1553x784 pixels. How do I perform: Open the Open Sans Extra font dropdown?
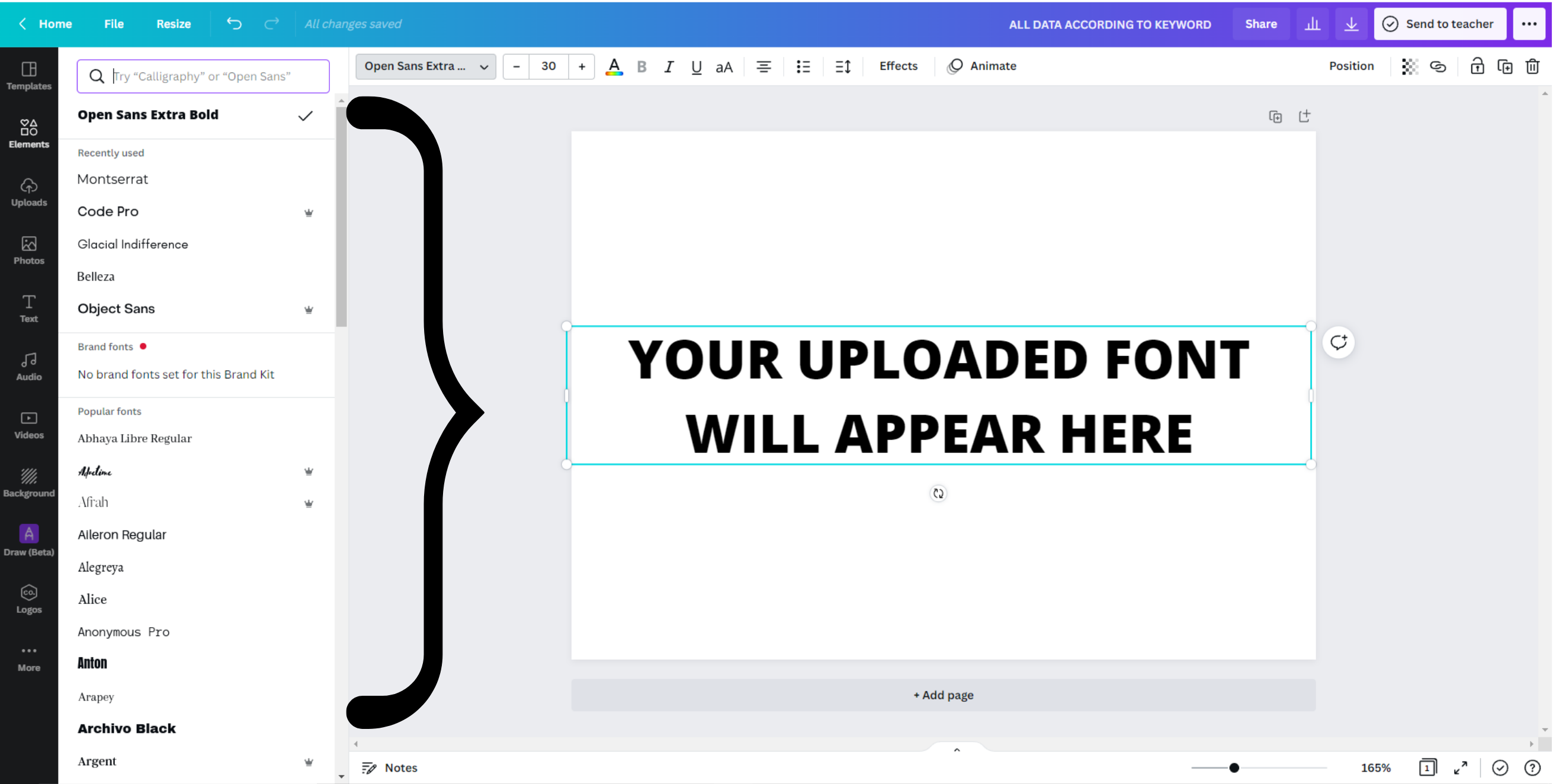(426, 66)
